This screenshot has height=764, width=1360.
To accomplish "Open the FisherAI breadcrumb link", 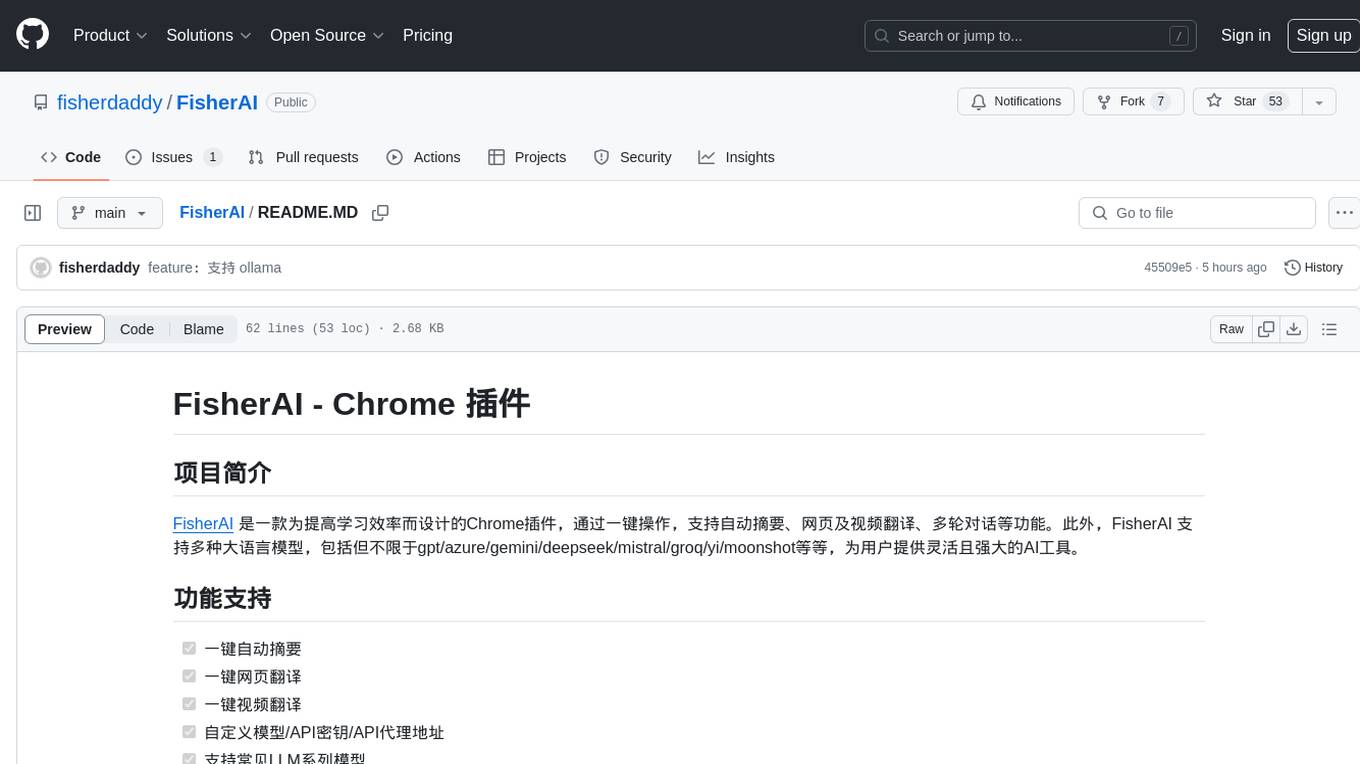I will pyautogui.click(x=212, y=213).
